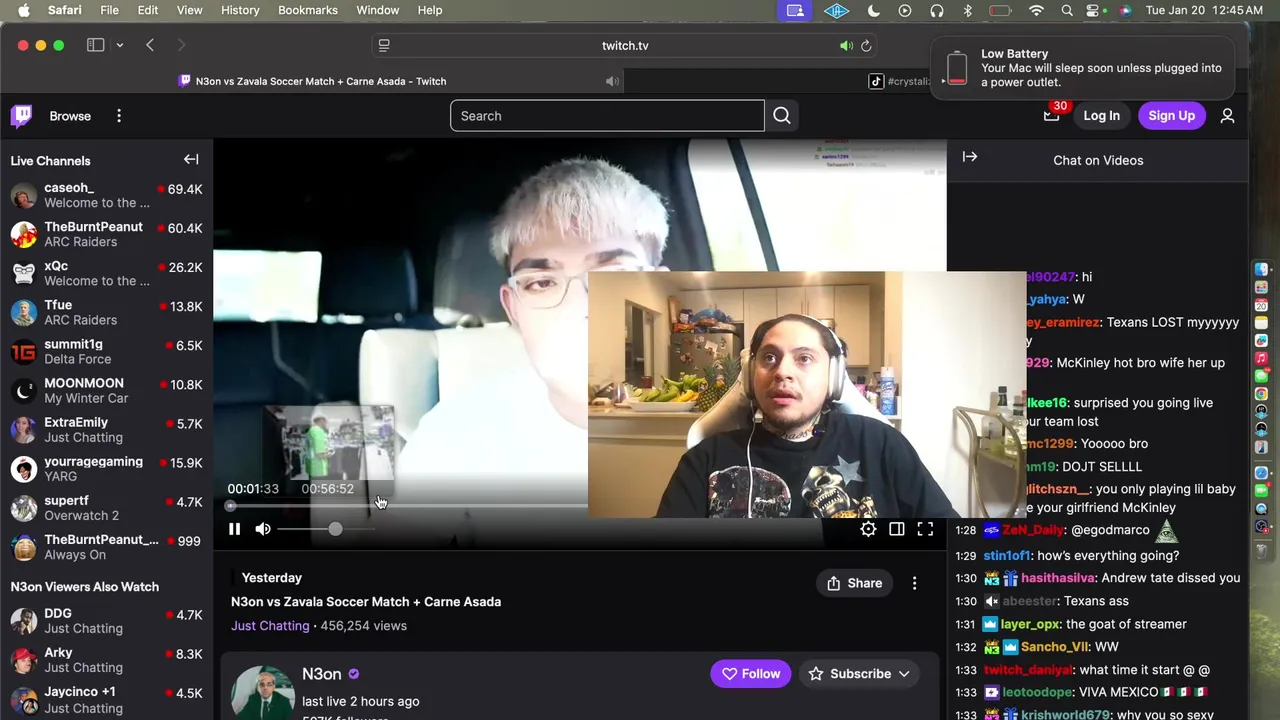Viewport: 1280px width, 720px height.
Task: Open Wi-Fi status in menu bar
Action: pyautogui.click(x=1036, y=10)
